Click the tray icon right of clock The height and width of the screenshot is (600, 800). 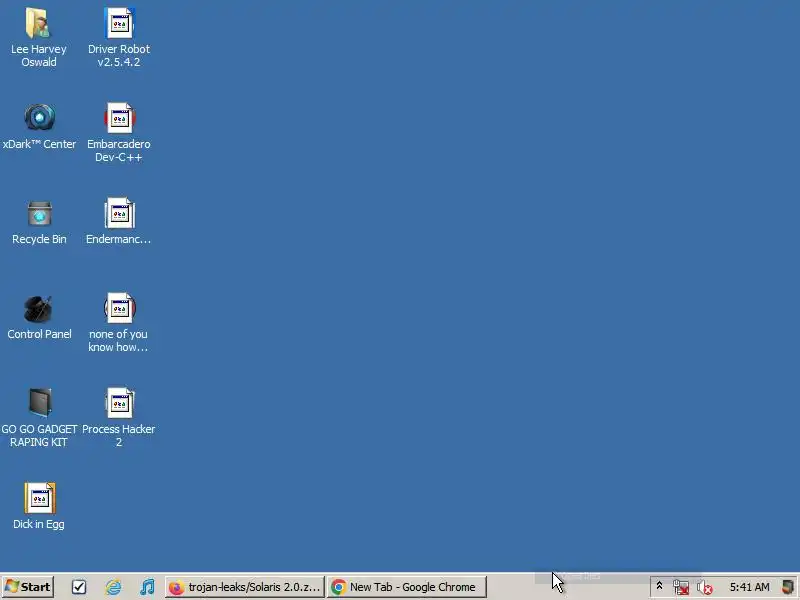click(x=788, y=587)
